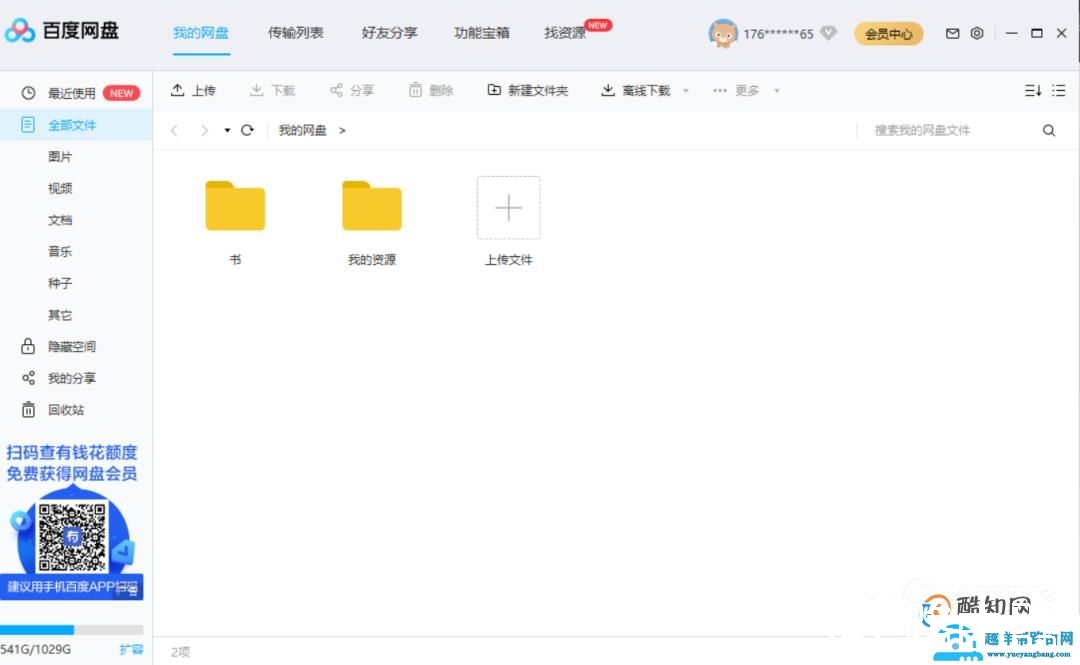Click the 我的网盘 breadcrumb
This screenshot has width=1080, height=665.
point(302,130)
